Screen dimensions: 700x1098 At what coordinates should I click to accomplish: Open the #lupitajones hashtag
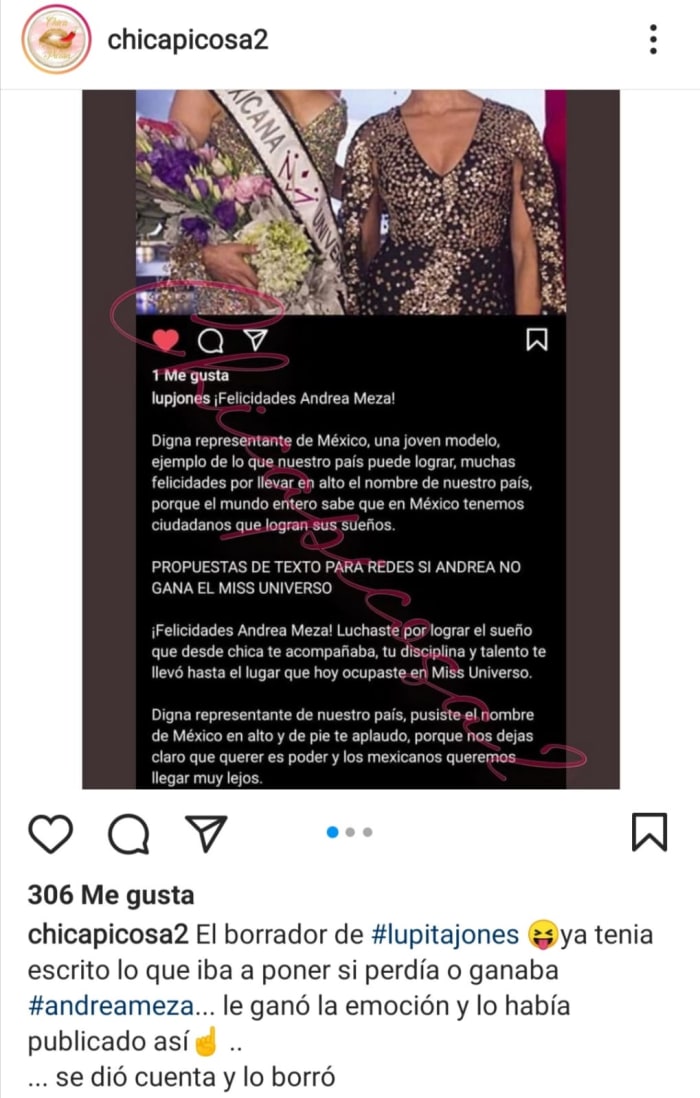click(x=445, y=935)
